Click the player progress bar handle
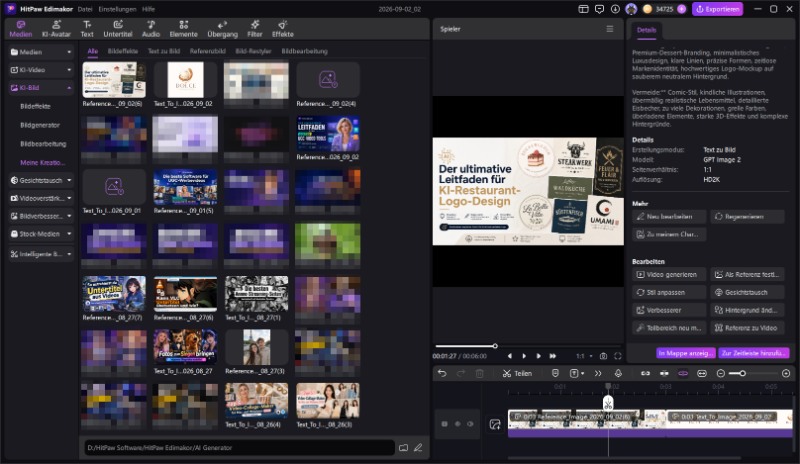Image resolution: width=800 pixels, height=464 pixels. 495,346
